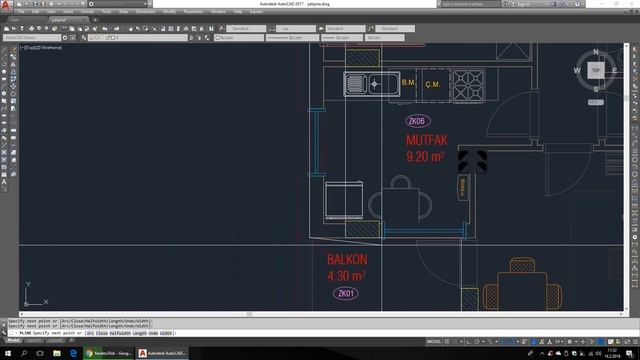Click the Help question mark in Standard toolbar
Image resolution: width=640 pixels, height=360 pixels.
tap(211, 29)
